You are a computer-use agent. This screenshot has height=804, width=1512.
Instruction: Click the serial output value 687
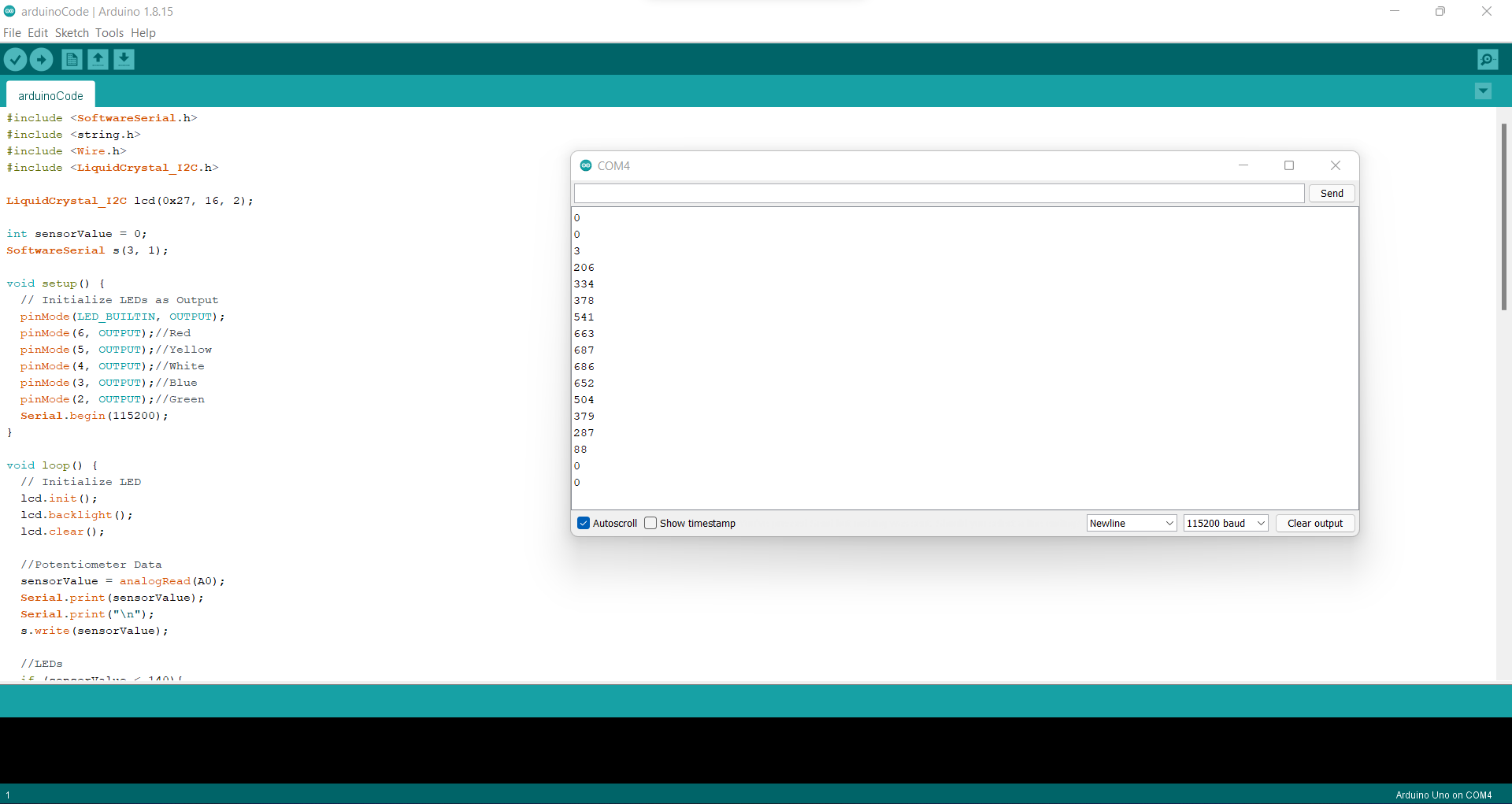(584, 350)
